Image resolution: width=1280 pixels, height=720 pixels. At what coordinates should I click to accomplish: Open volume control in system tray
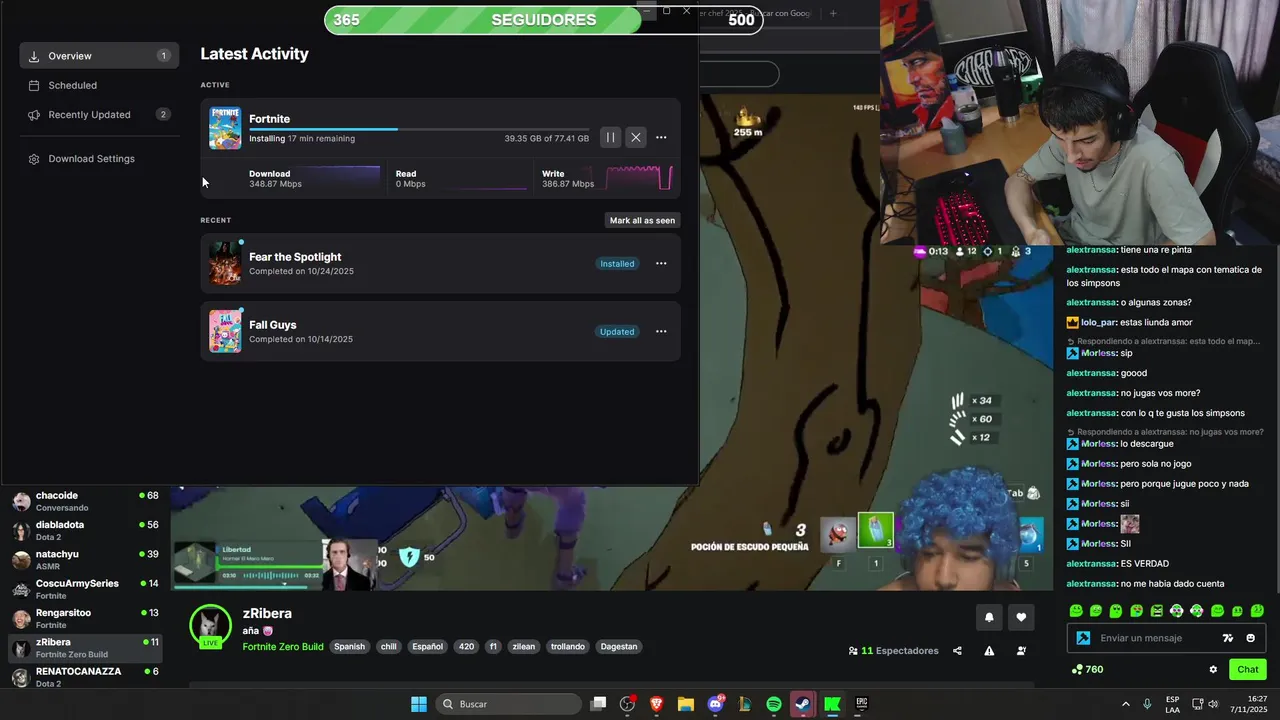pos(1213,704)
